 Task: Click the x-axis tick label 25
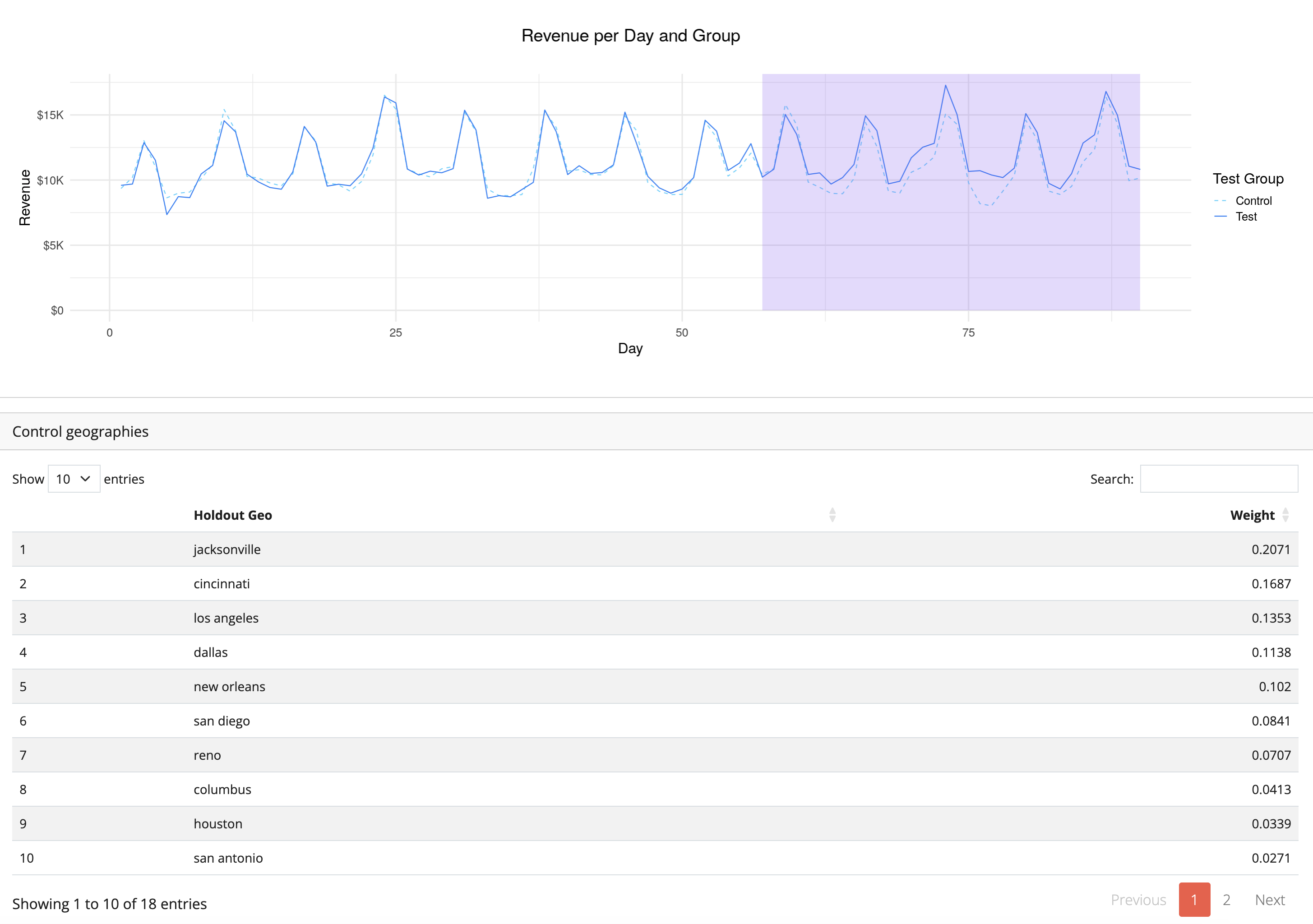tap(396, 333)
